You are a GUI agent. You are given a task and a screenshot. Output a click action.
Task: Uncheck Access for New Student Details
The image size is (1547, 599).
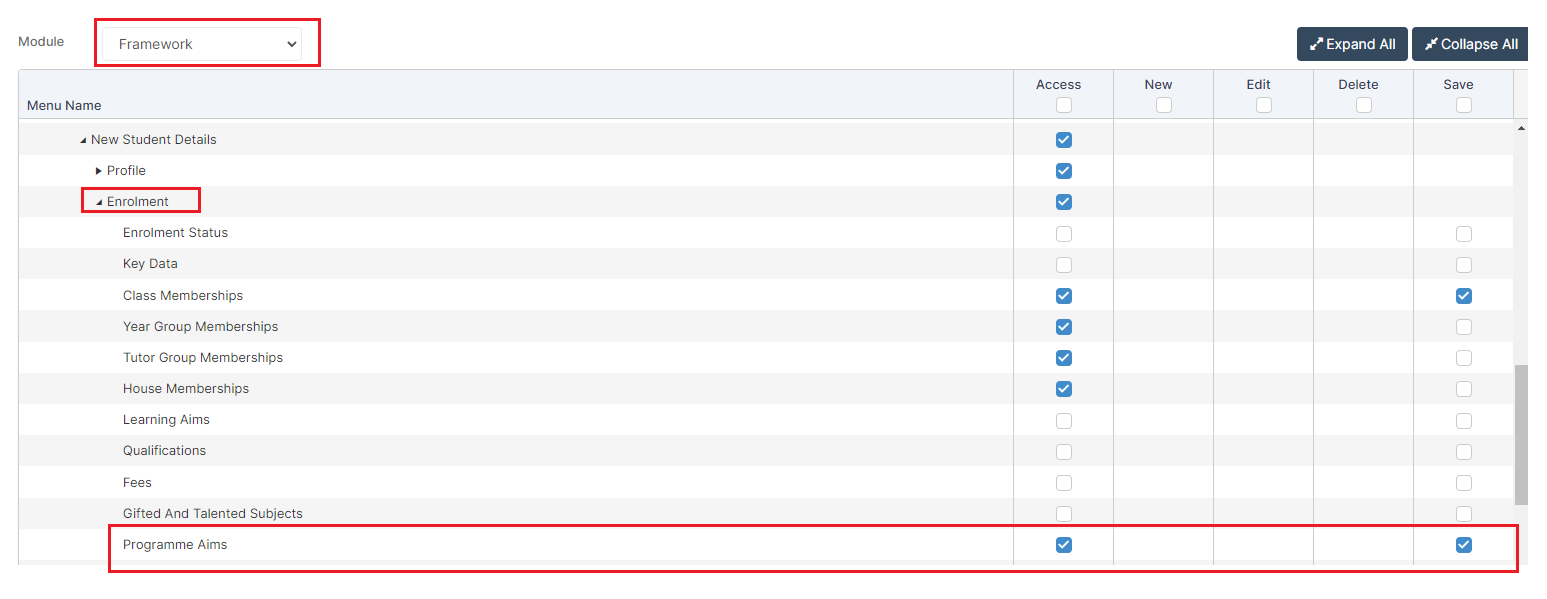1064,140
